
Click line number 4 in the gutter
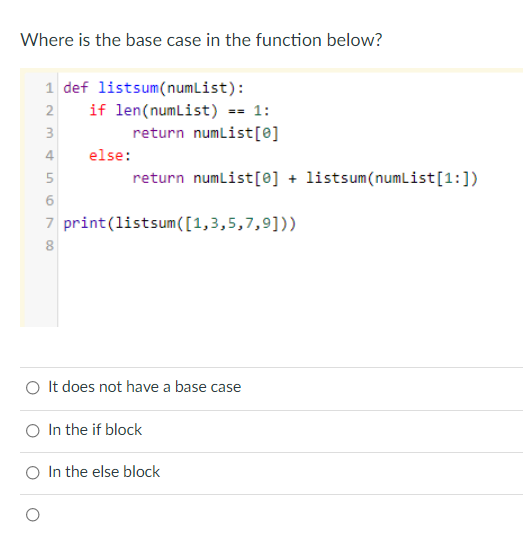coord(50,155)
